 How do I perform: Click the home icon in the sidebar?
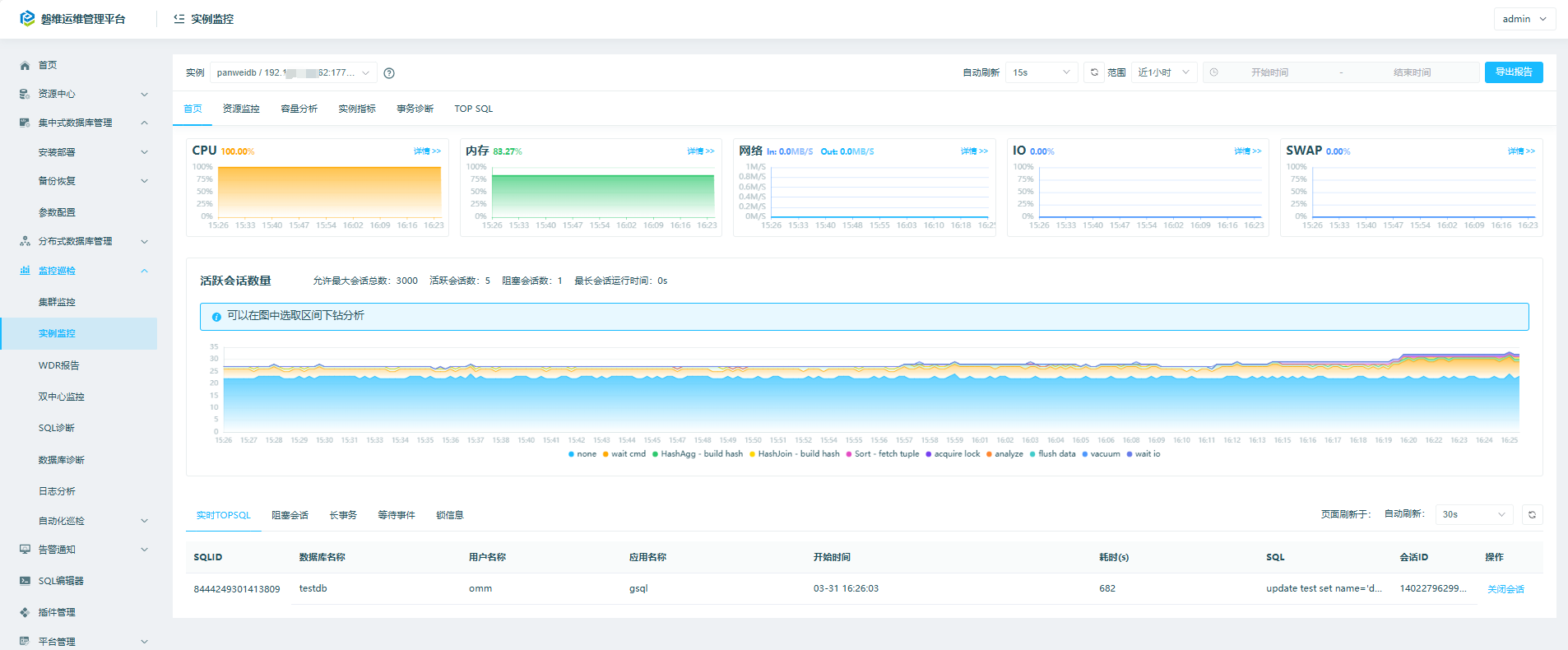point(25,65)
